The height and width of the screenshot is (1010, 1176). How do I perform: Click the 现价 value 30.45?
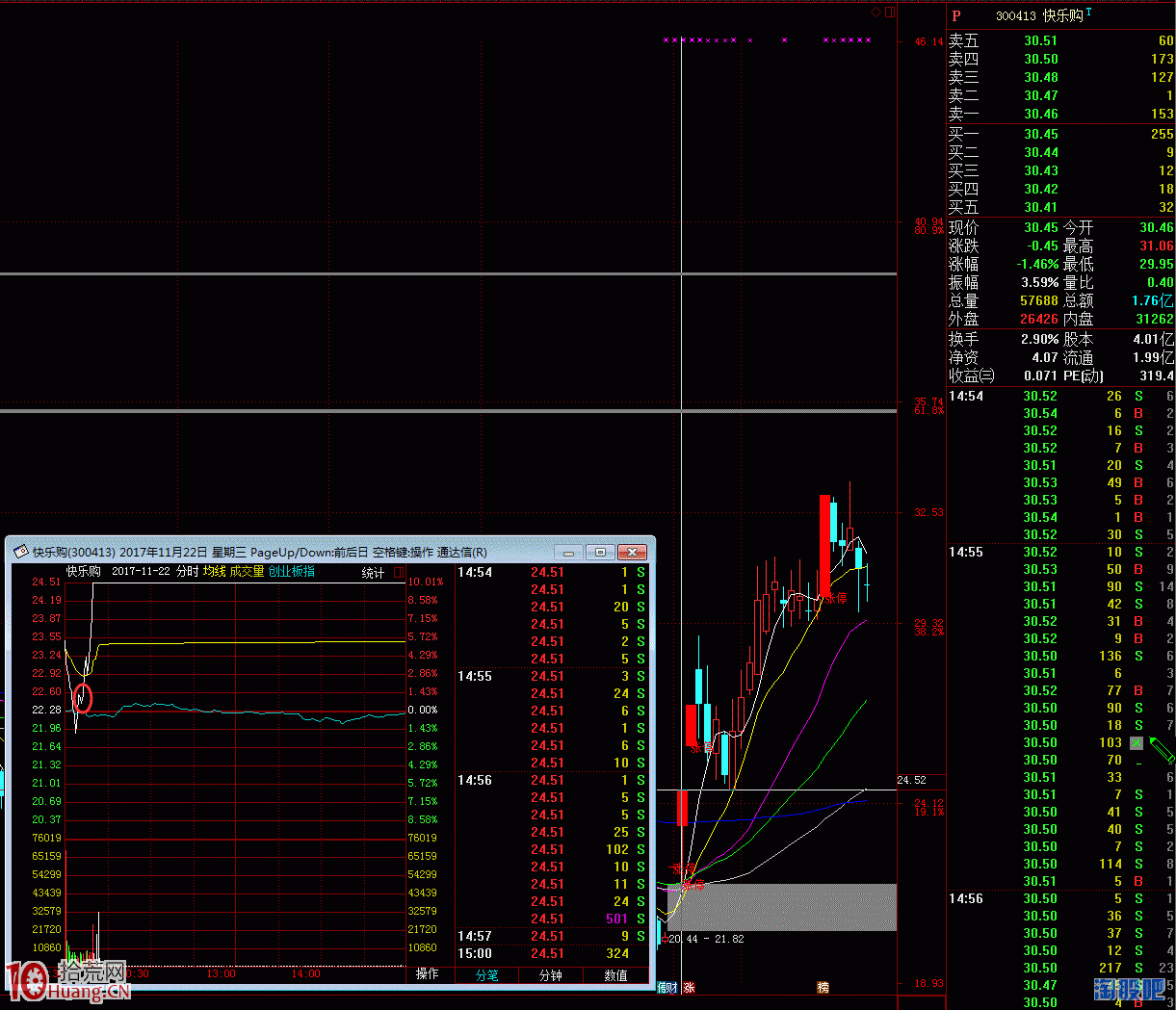coord(1040,227)
